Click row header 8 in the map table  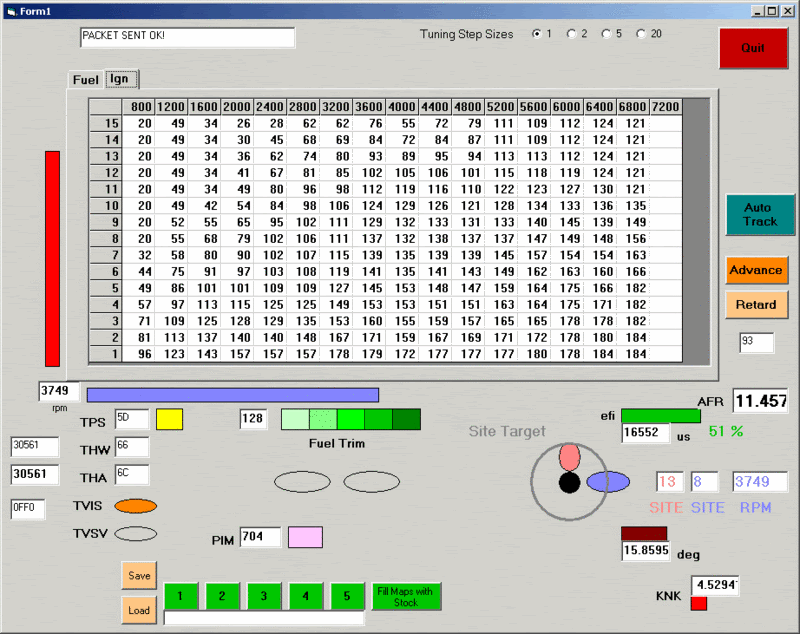click(x=106, y=239)
